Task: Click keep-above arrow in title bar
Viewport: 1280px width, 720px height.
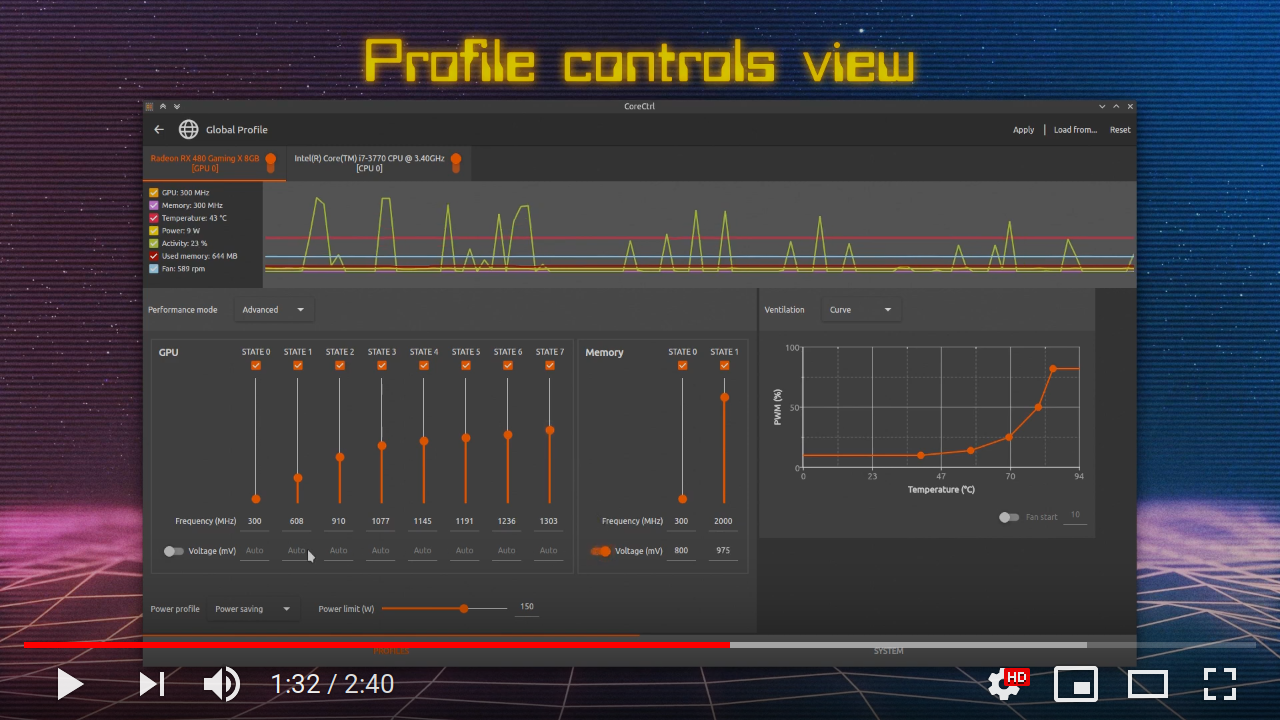Action: (x=163, y=106)
